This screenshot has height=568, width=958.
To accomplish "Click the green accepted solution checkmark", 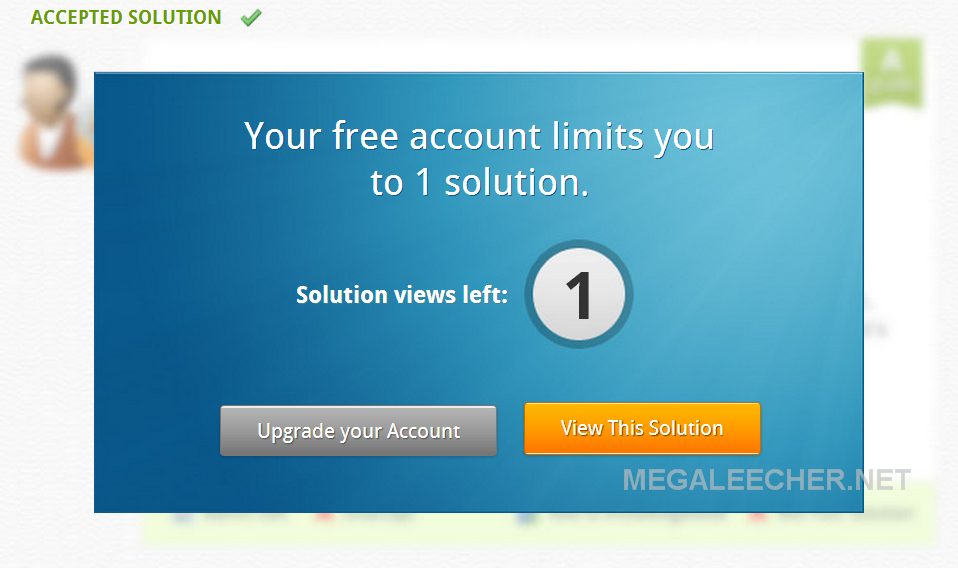I will tap(250, 18).
